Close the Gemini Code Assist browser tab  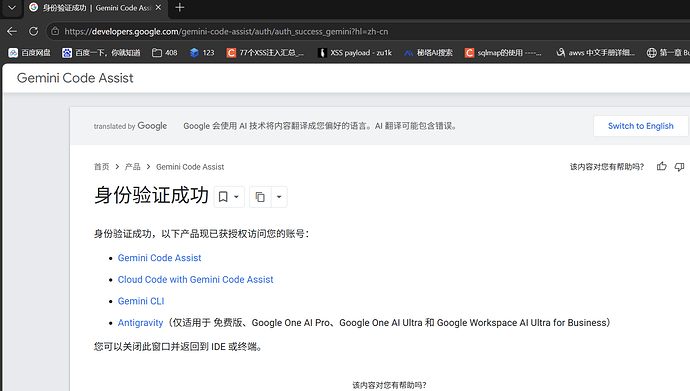(158, 7)
